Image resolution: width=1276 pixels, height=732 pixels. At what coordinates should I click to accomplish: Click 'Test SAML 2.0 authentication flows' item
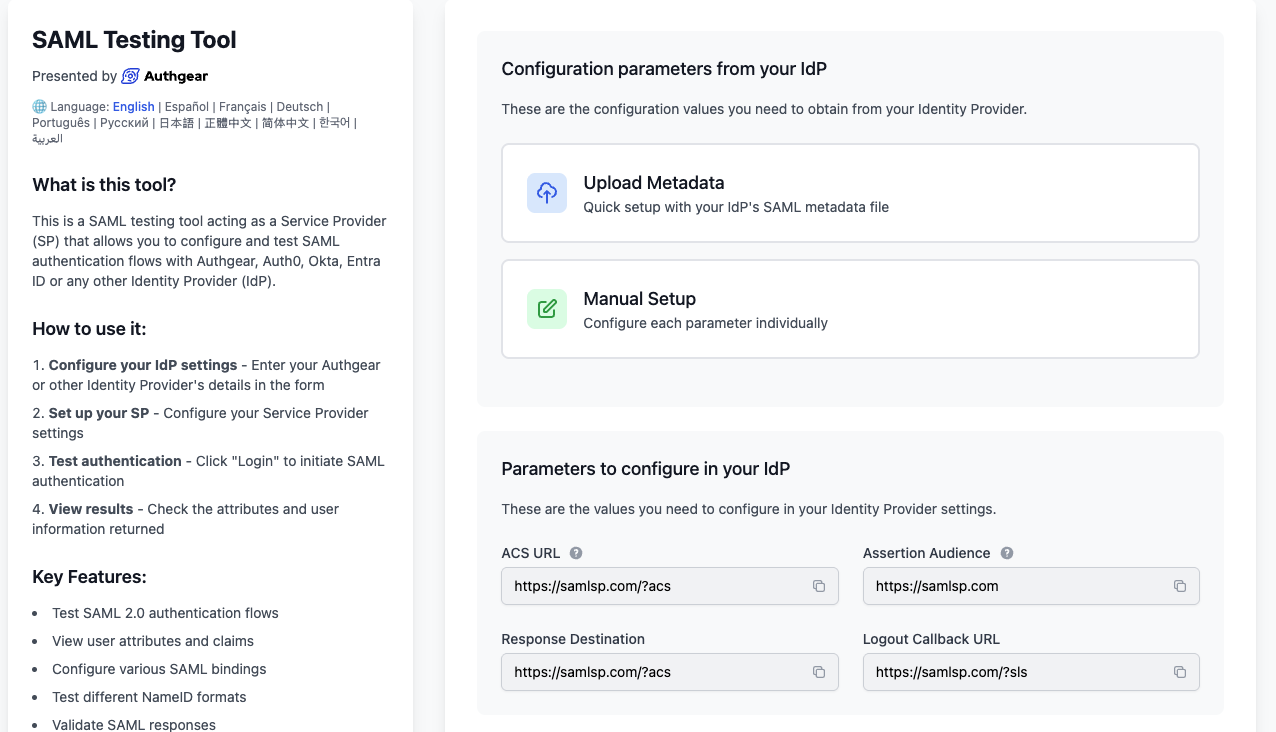tap(166, 613)
